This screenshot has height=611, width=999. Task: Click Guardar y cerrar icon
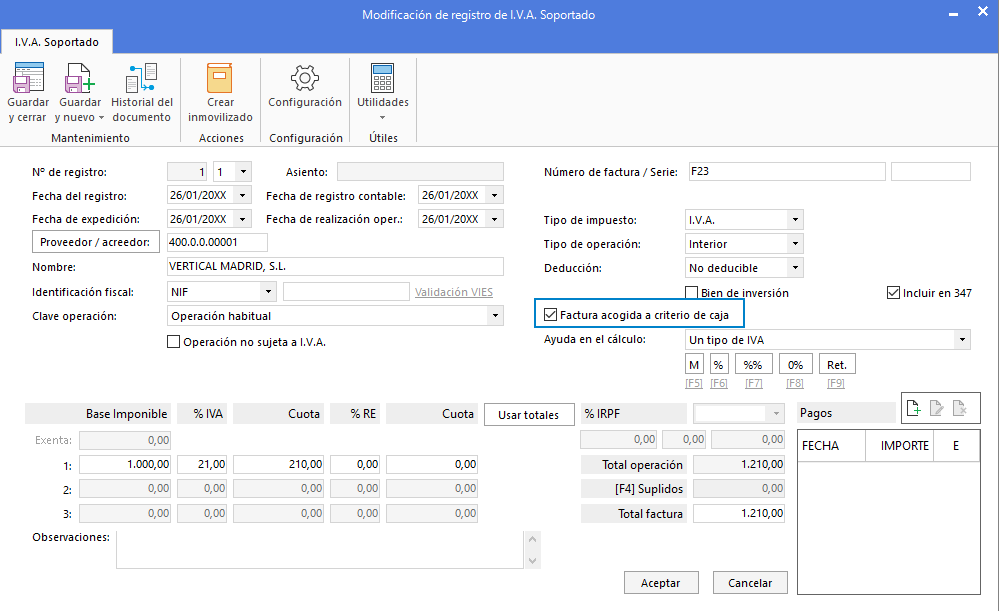pyautogui.click(x=28, y=78)
